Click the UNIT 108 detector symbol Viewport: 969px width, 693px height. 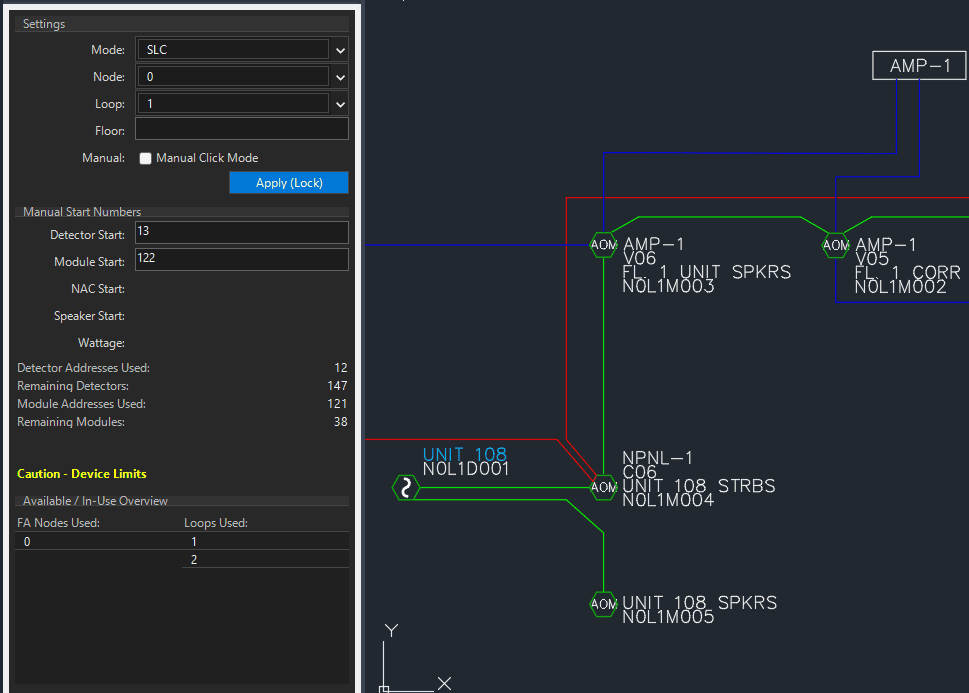point(405,488)
